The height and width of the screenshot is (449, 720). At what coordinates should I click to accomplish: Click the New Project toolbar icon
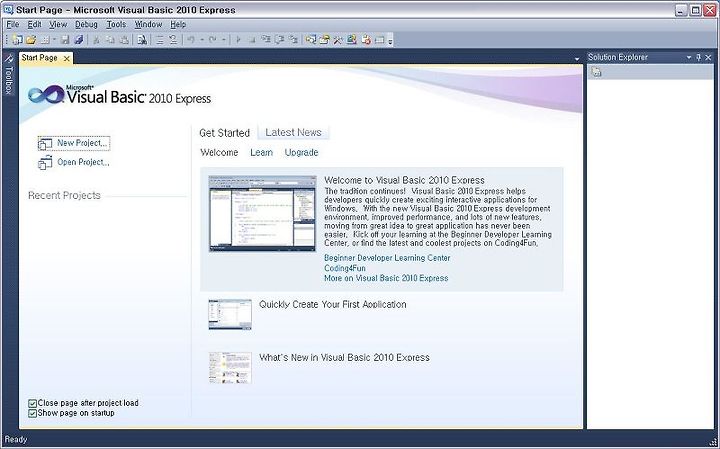coord(17,40)
